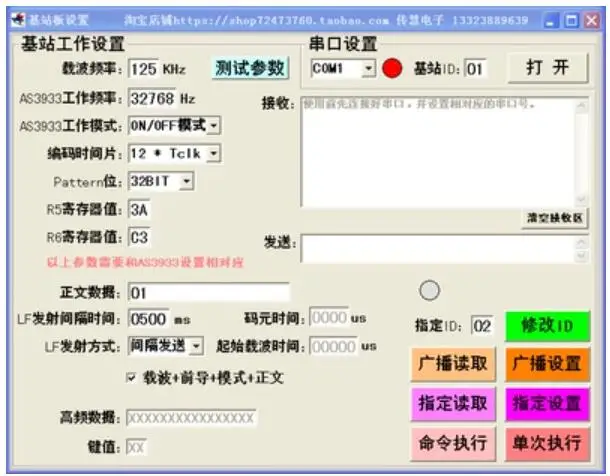The image size is (610, 476).
Task: Click inside the 接收 receive text area
Action: [x=438, y=152]
